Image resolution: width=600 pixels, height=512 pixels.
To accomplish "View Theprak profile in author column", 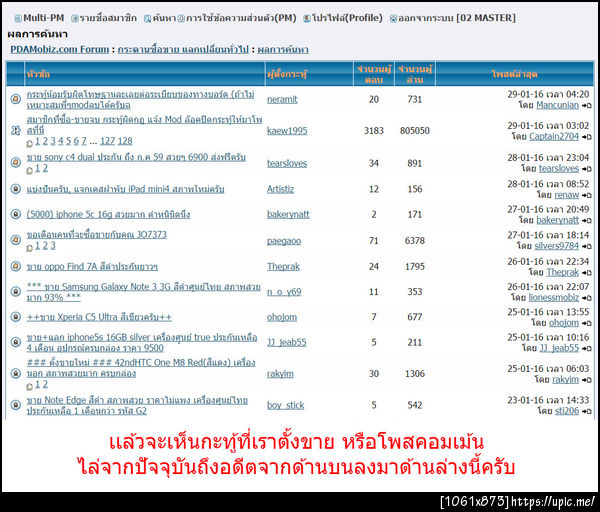I will tap(283, 266).
